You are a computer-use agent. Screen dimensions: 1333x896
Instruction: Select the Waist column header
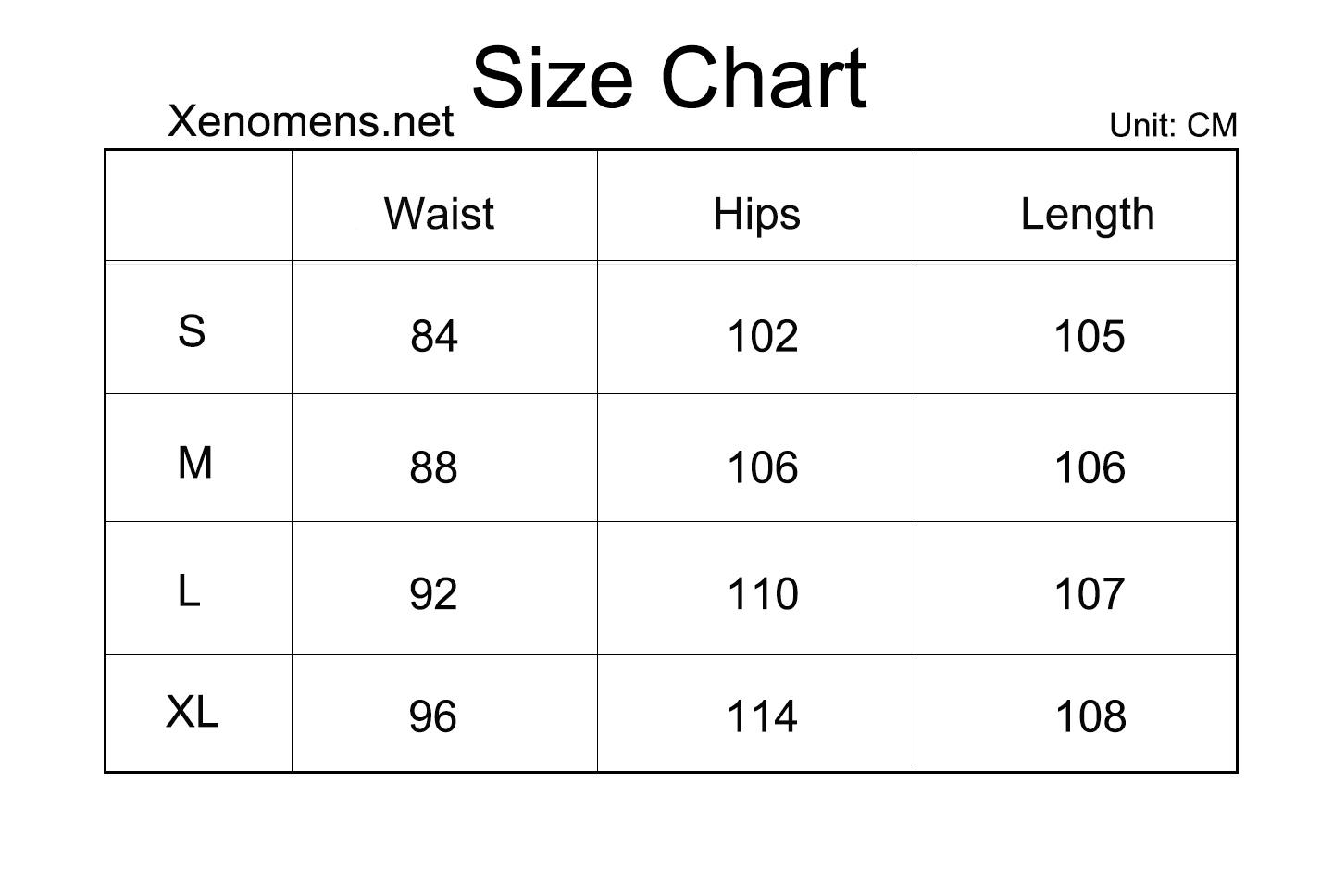click(x=439, y=214)
